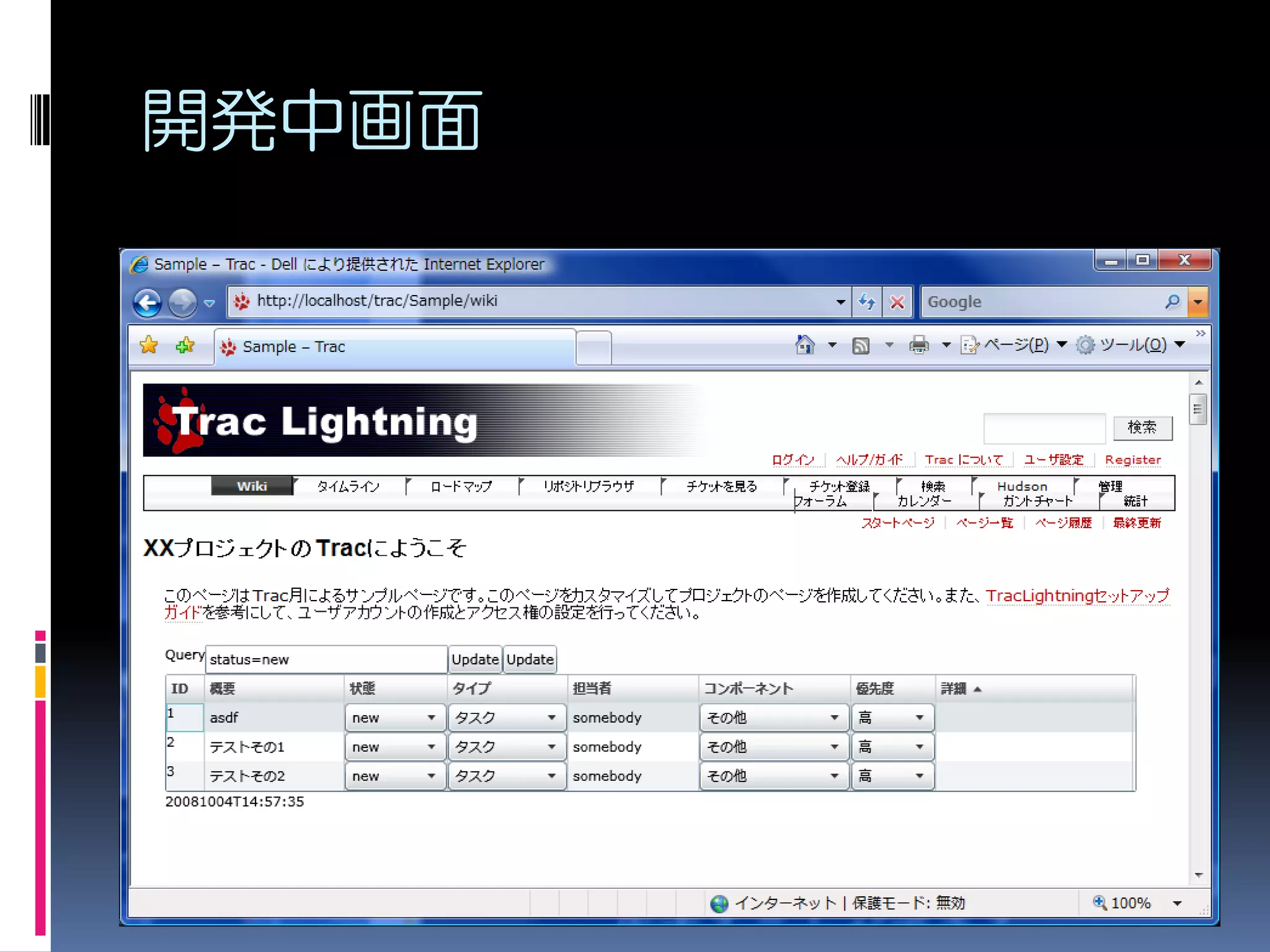Open the Trac について link
The width and height of the screenshot is (1270, 952).
point(964,460)
